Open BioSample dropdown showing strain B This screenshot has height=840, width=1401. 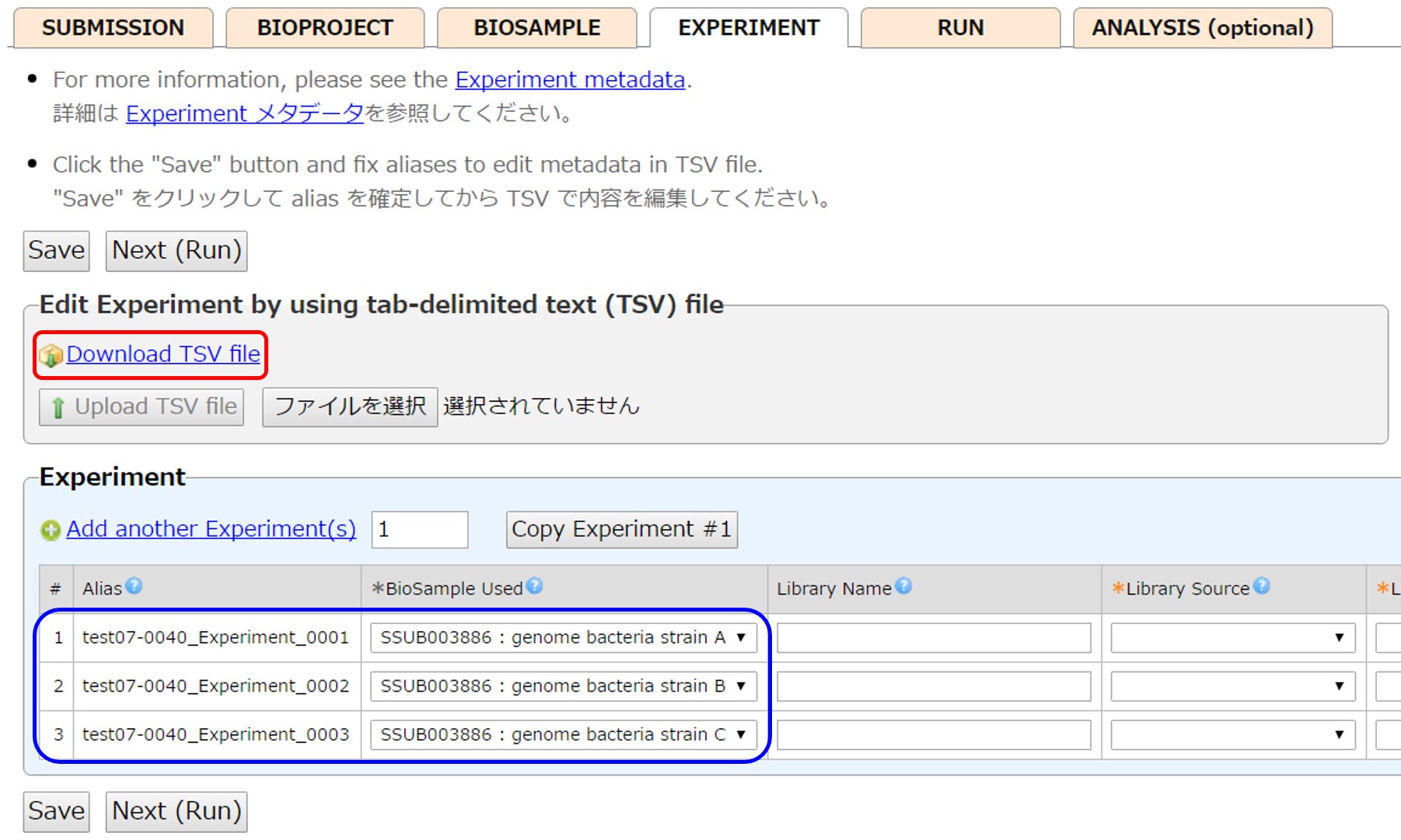[x=563, y=686]
